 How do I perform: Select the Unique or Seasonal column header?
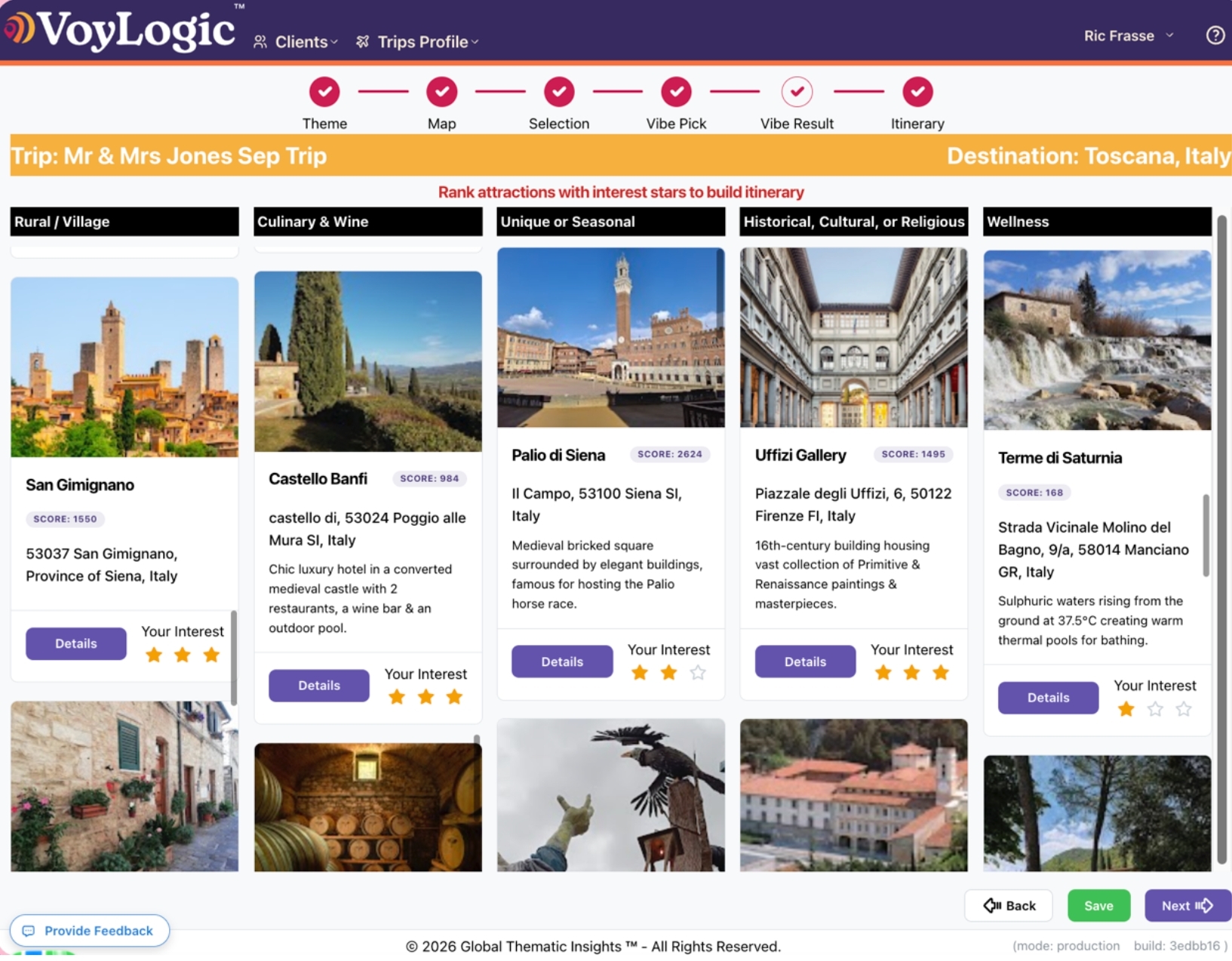(611, 222)
